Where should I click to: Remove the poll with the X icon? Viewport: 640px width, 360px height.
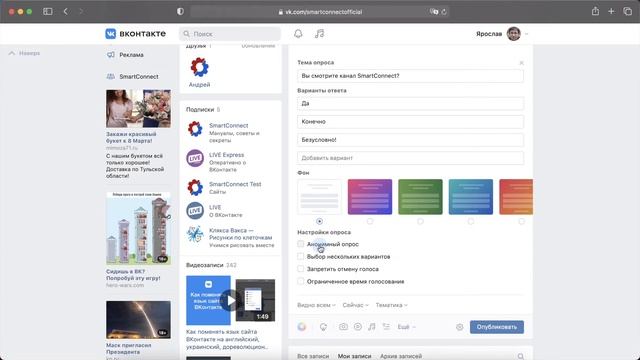click(x=521, y=63)
